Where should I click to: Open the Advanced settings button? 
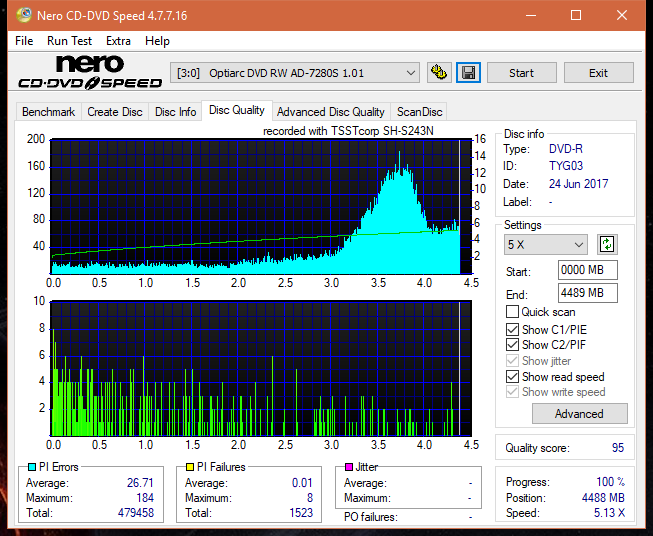pos(579,414)
